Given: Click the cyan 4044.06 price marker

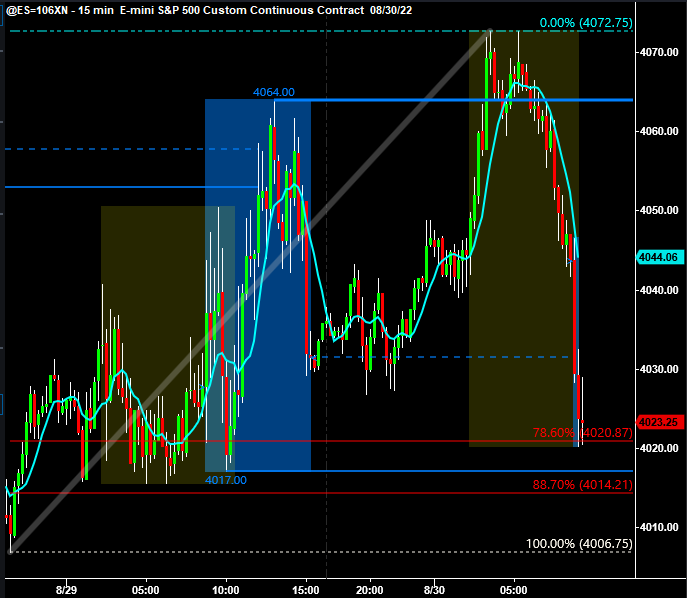Looking at the screenshot, I should (x=659, y=257).
